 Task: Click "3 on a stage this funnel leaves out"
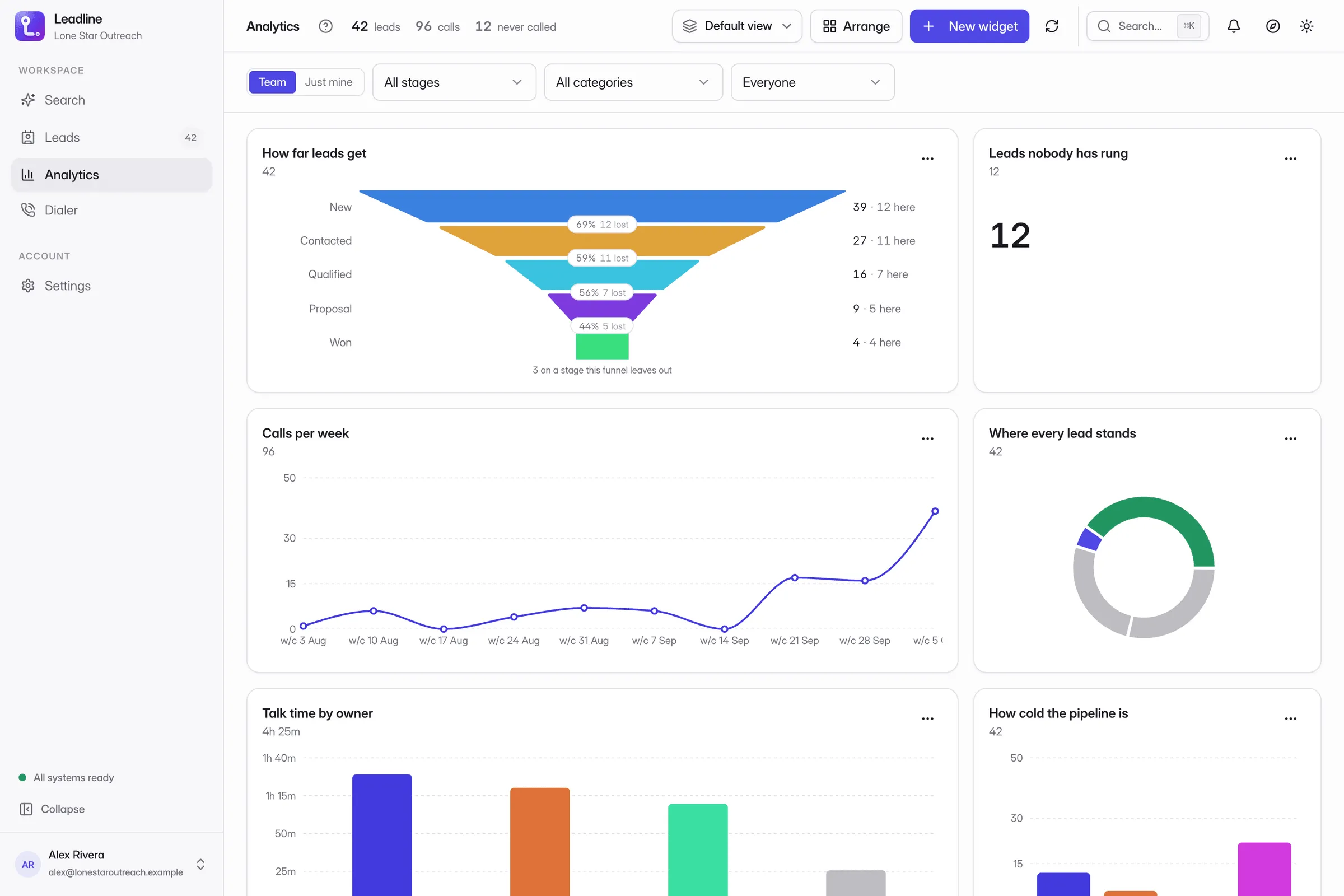pos(601,370)
